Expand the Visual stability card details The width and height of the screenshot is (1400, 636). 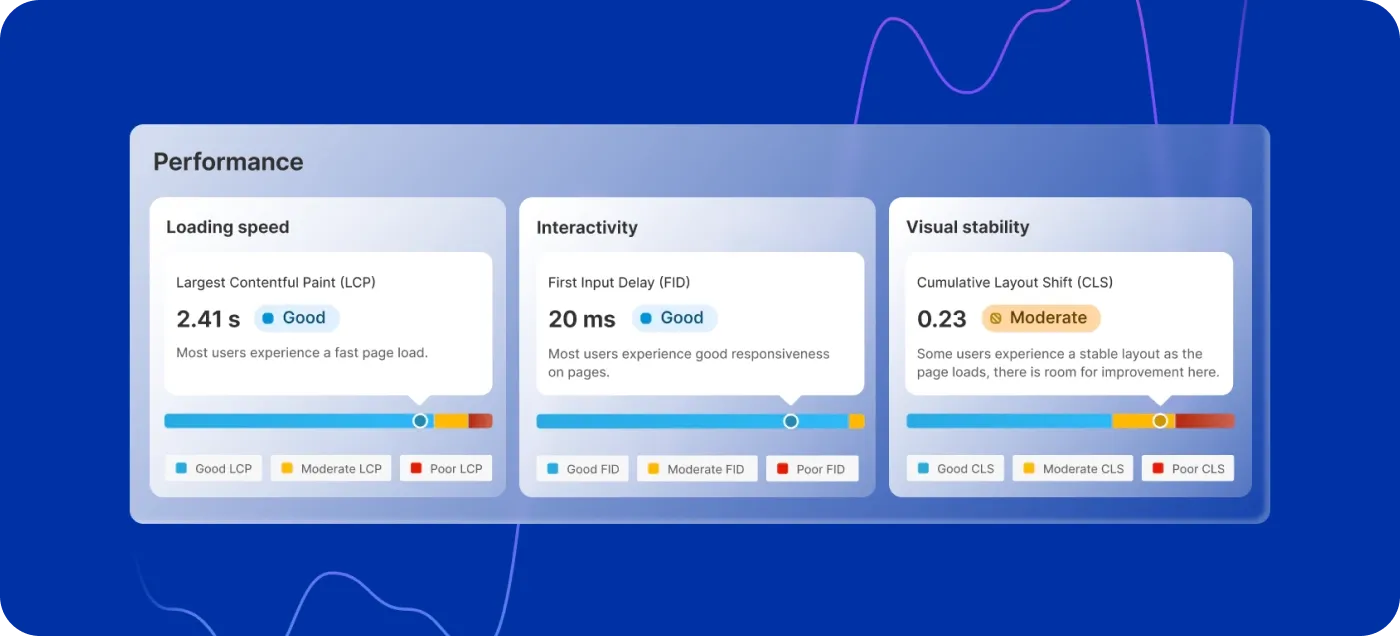click(966, 227)
